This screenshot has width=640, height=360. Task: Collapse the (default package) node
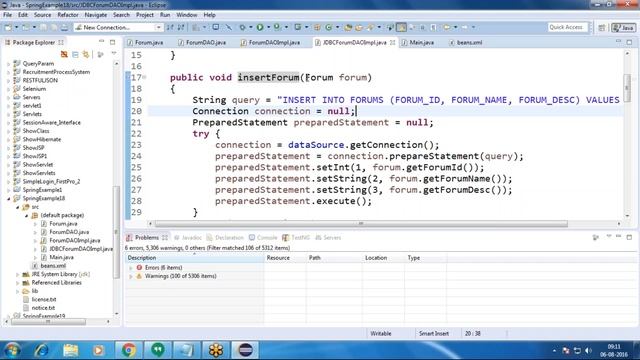(27, 215)
